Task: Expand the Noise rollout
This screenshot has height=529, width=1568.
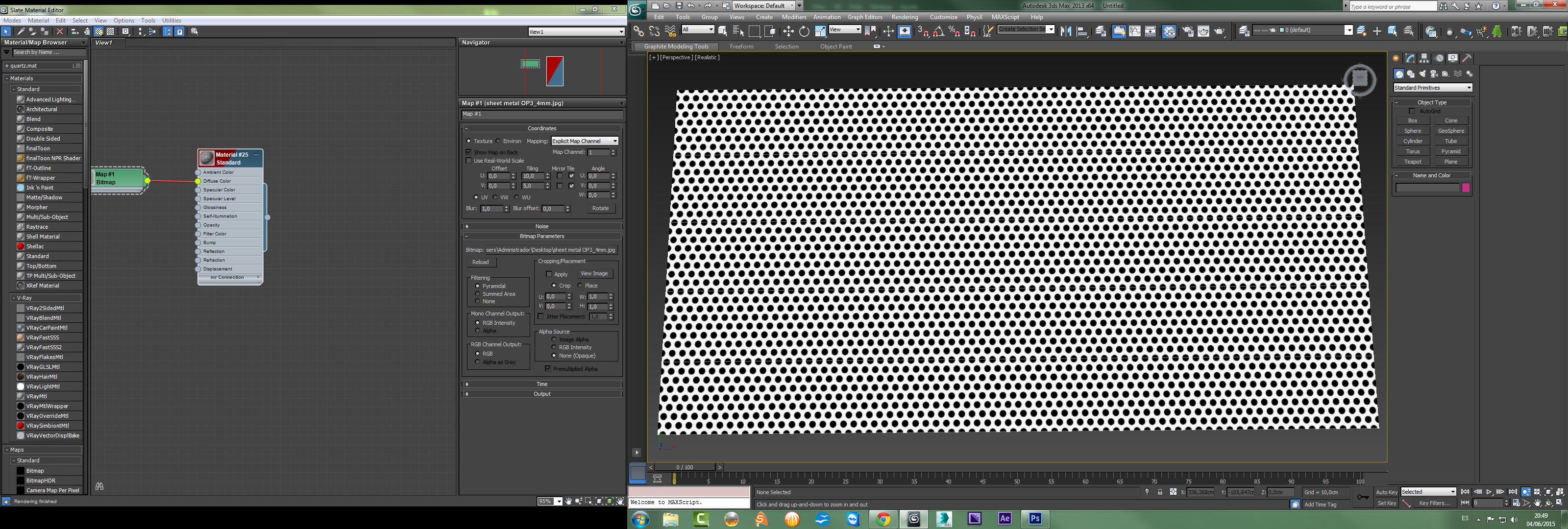Action: pyautogui.click(x=542, y=226)
